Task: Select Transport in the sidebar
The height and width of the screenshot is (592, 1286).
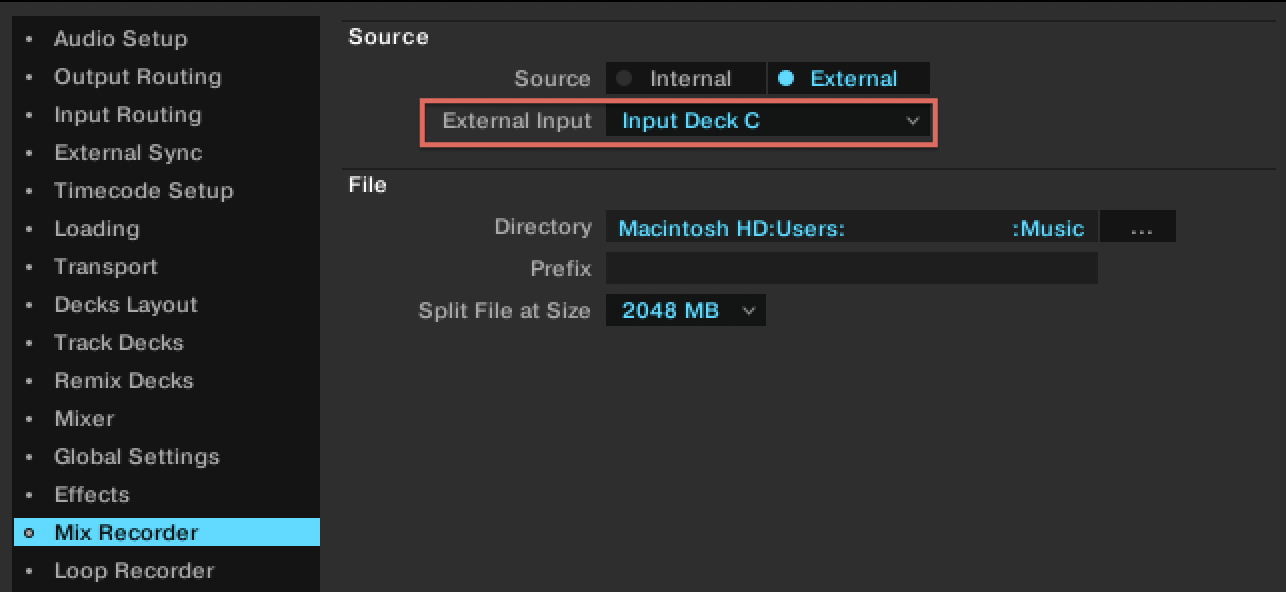Action: (105, 267)
